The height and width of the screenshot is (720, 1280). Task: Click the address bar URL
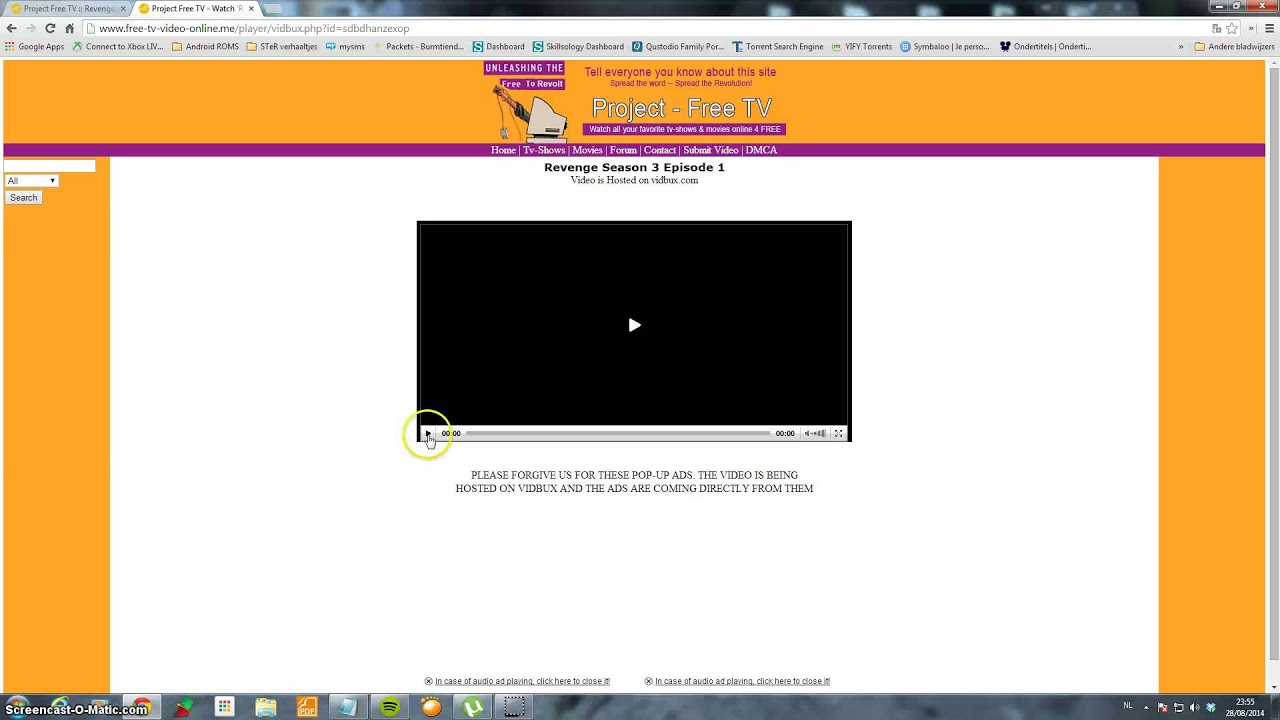[x=254, y=28]
